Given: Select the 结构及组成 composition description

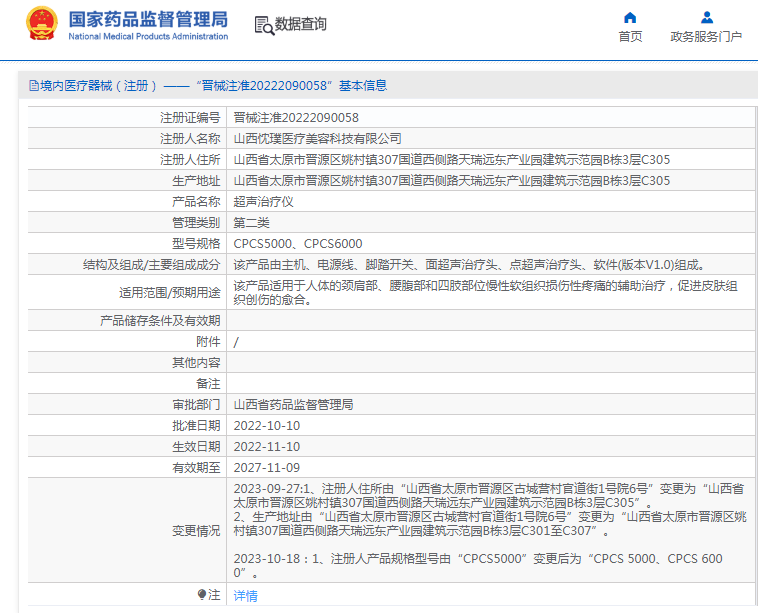Looking at the screenshot, I should pos(469,264).
